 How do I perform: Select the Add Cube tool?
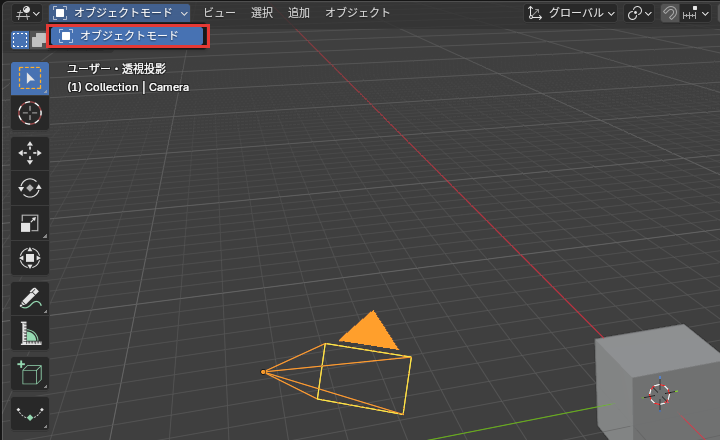pos(30,373)
